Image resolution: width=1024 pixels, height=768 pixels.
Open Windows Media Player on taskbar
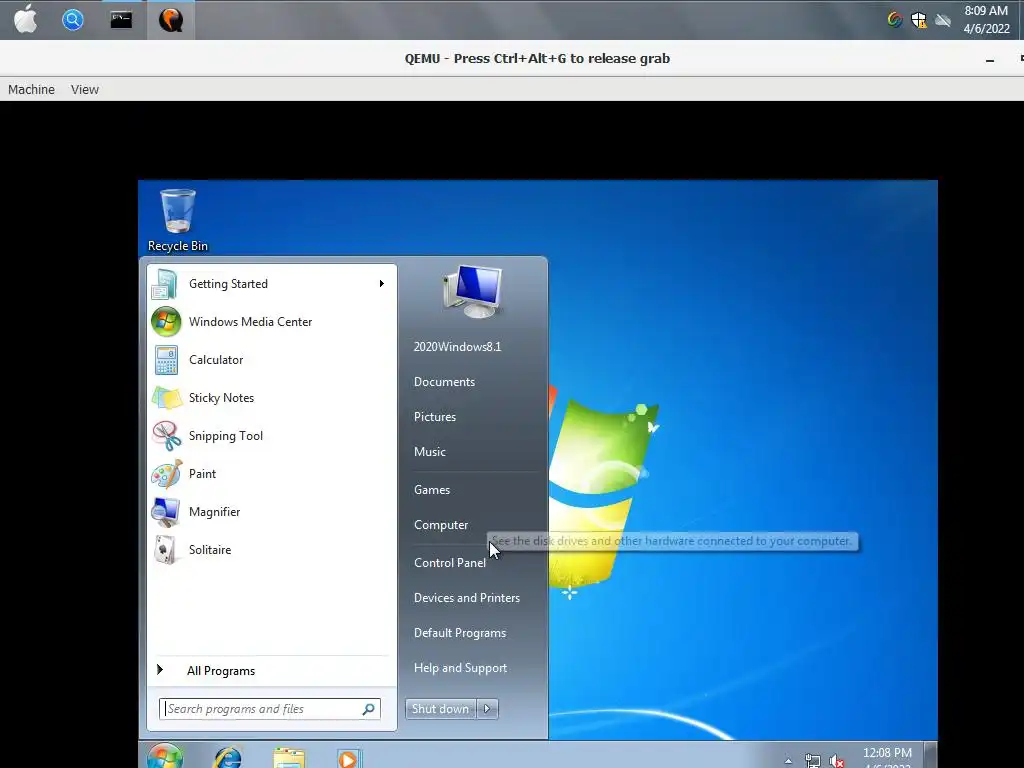tap(348, 758)
